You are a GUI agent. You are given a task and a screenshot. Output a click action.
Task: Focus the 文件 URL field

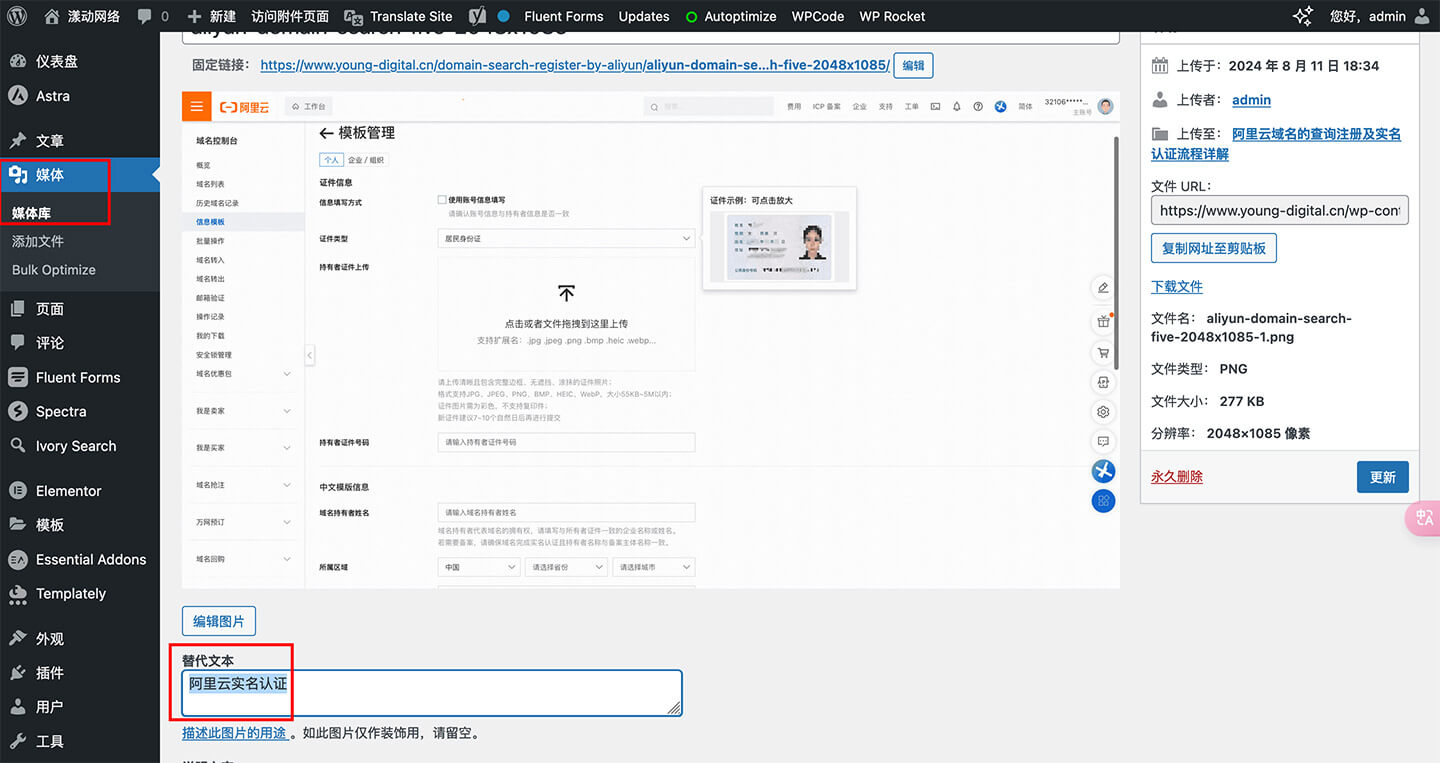click(1280, 211)
